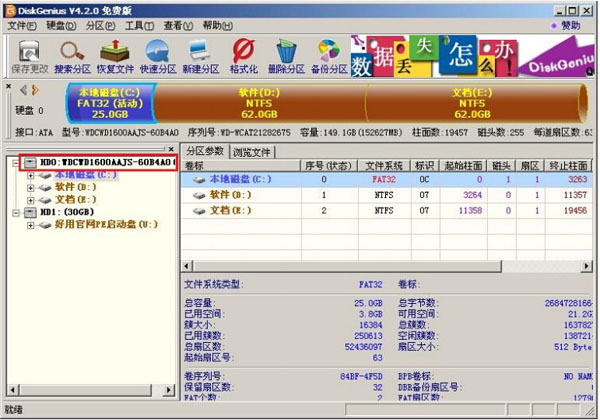Click the 起始柱面 column header

(x=463, y=166)
